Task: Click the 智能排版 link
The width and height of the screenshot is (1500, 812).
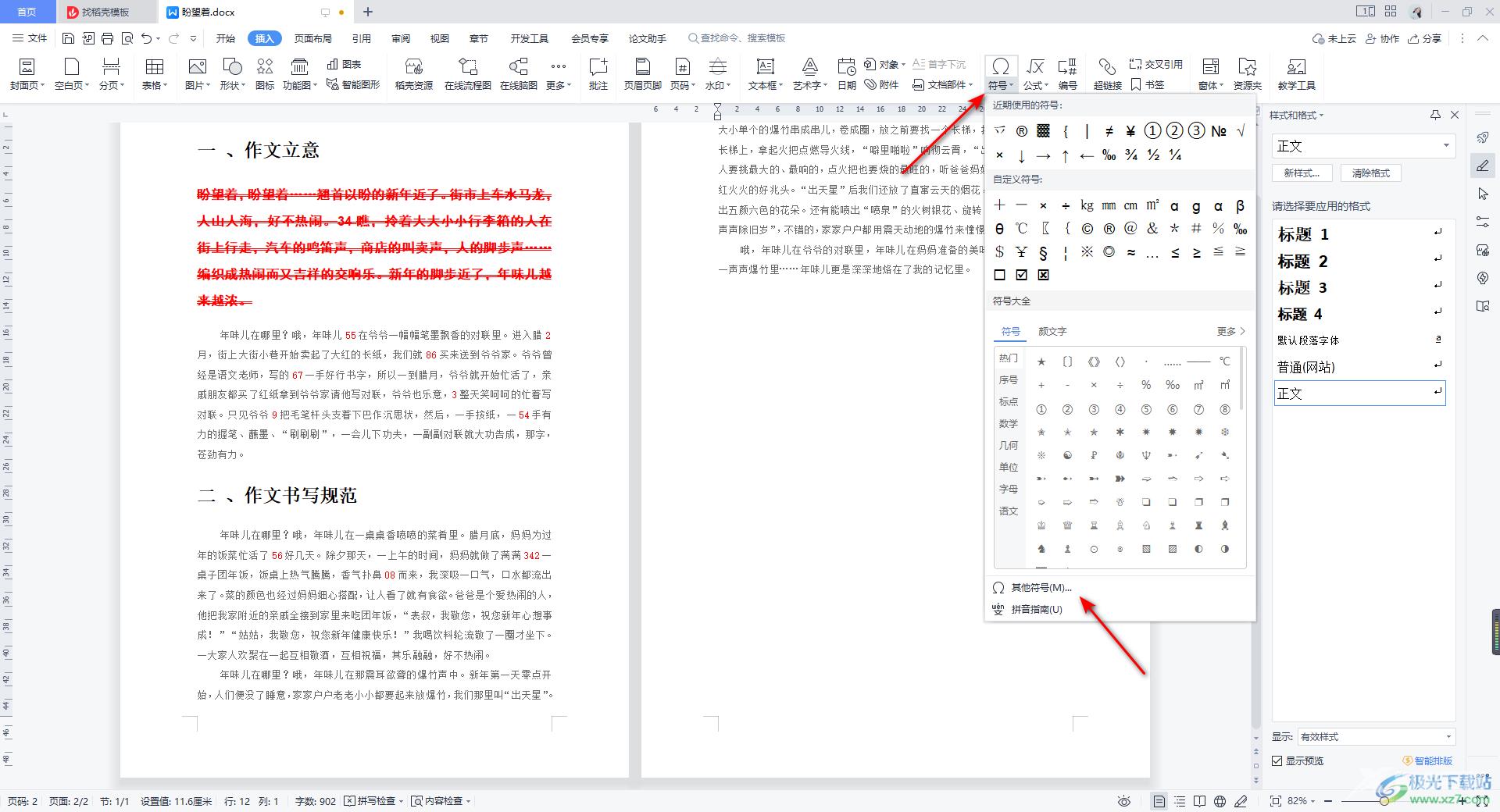Action: (x=1427, y=760)
